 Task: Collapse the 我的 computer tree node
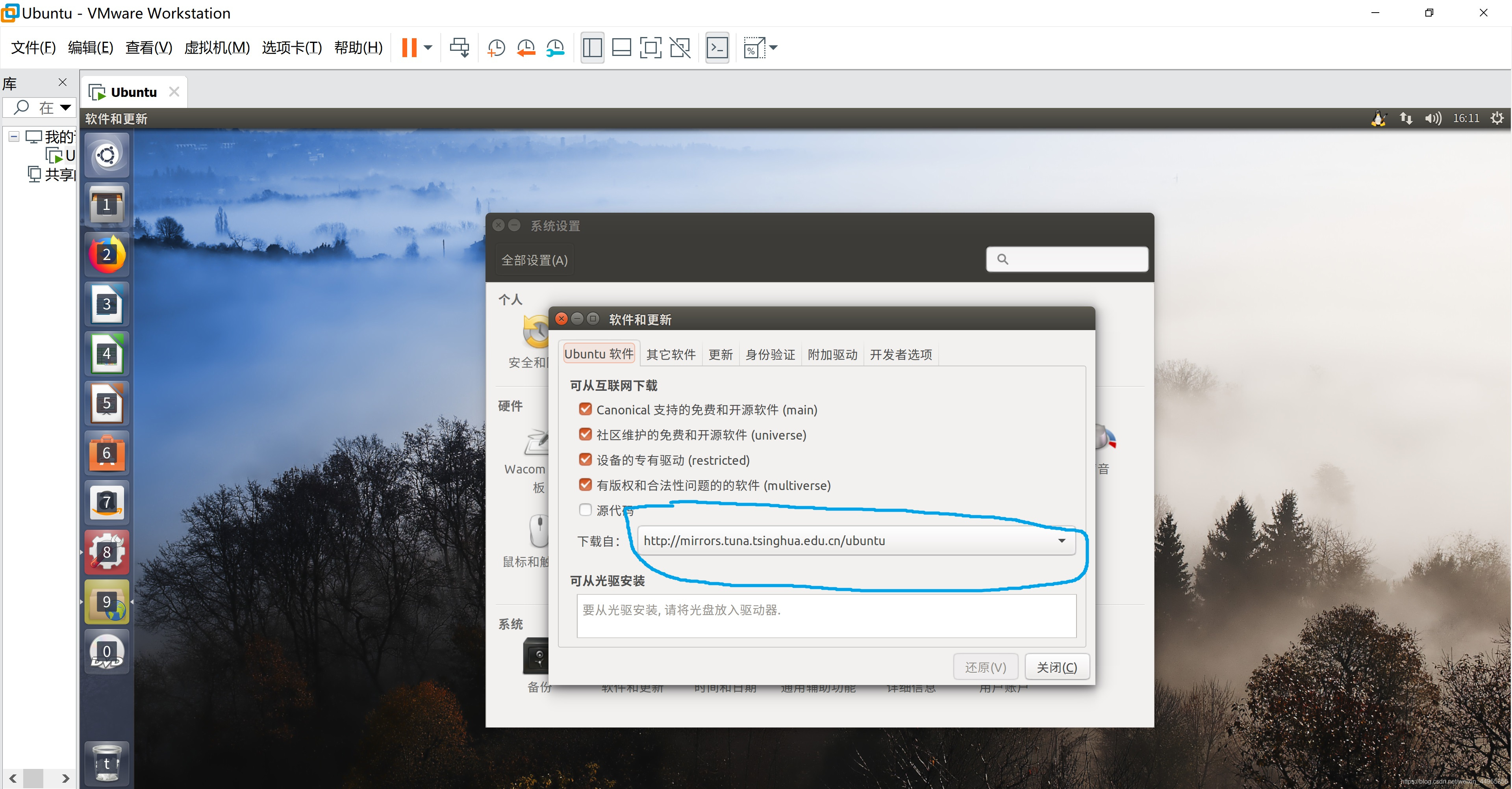click(14, 137)
